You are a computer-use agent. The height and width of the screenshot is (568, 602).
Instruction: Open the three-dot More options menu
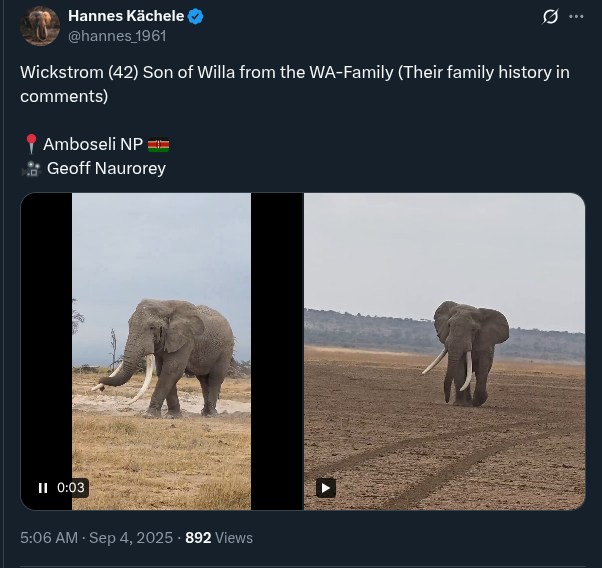(x=576, y=17)
